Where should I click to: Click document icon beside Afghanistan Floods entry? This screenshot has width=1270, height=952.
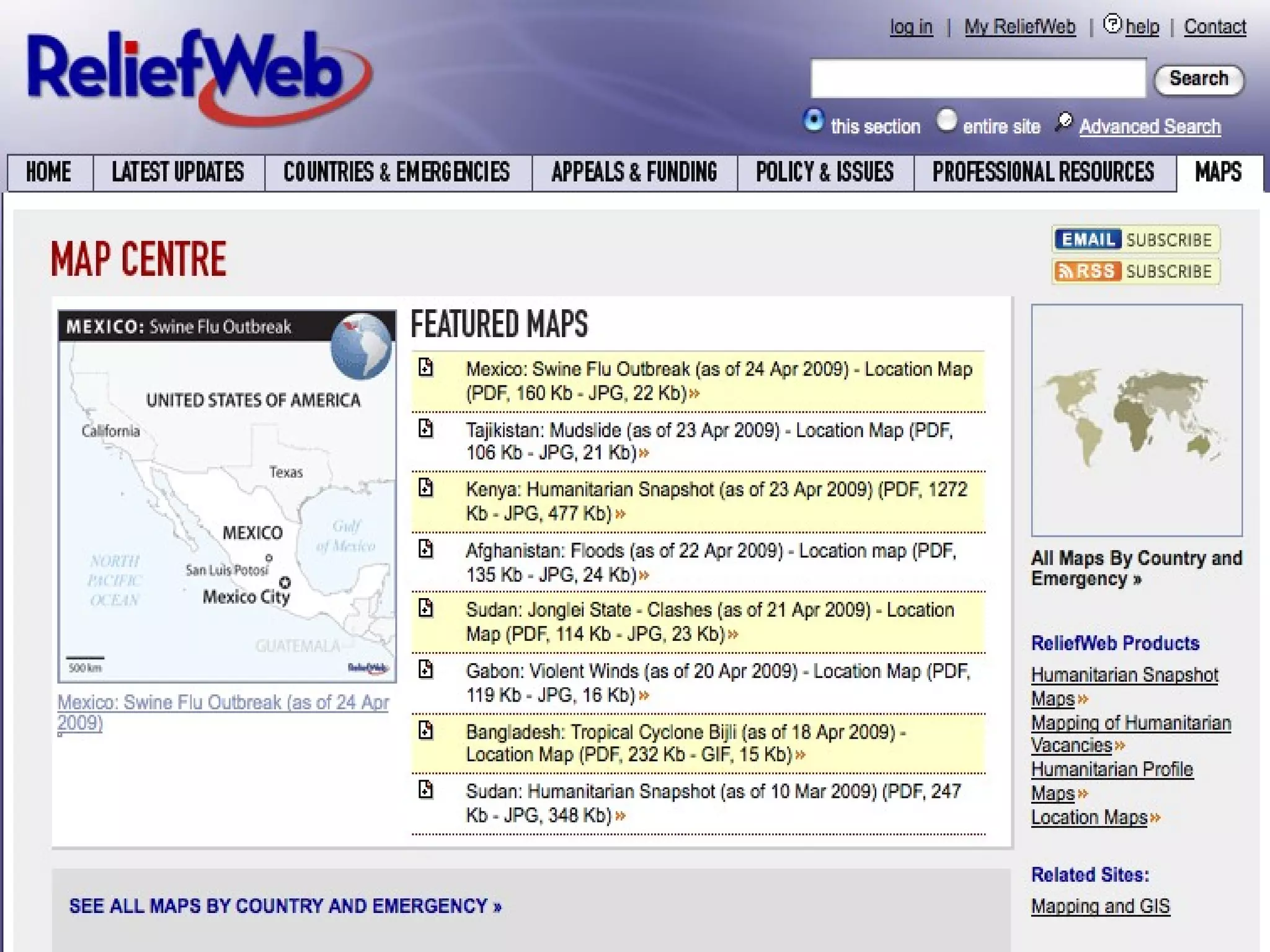(425, 549)
